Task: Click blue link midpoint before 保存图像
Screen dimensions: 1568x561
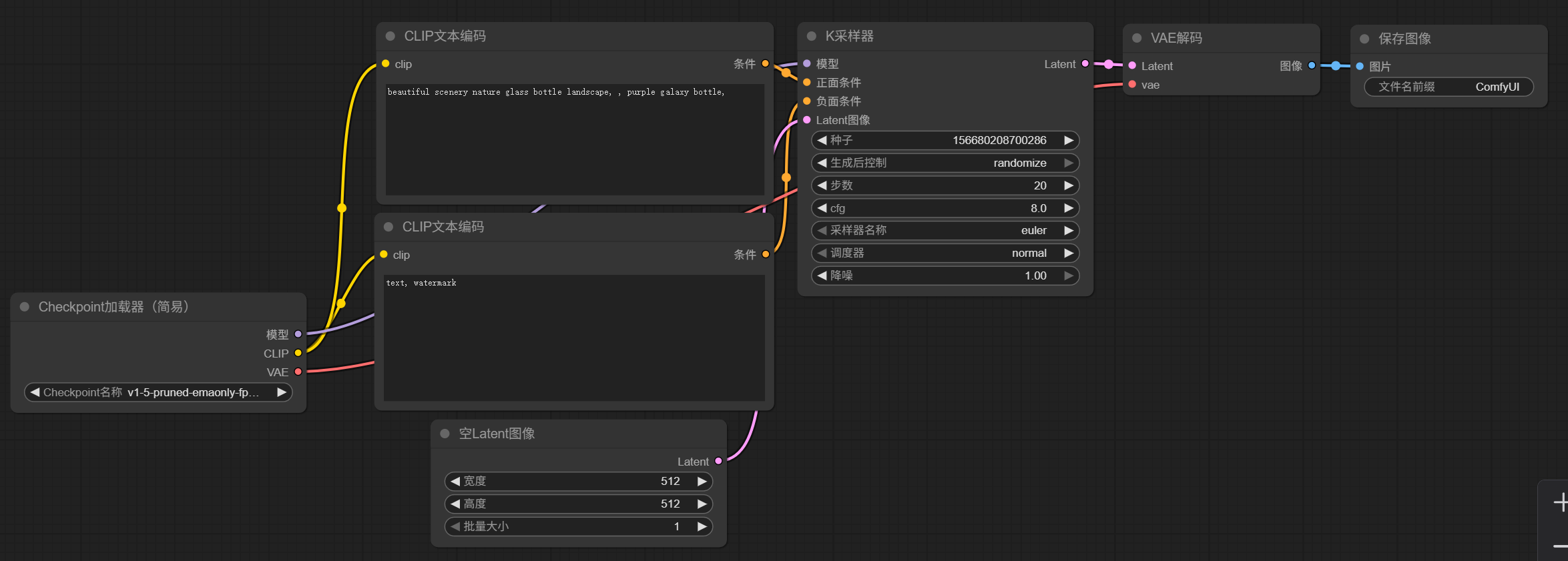Action: pos(1336,65)
